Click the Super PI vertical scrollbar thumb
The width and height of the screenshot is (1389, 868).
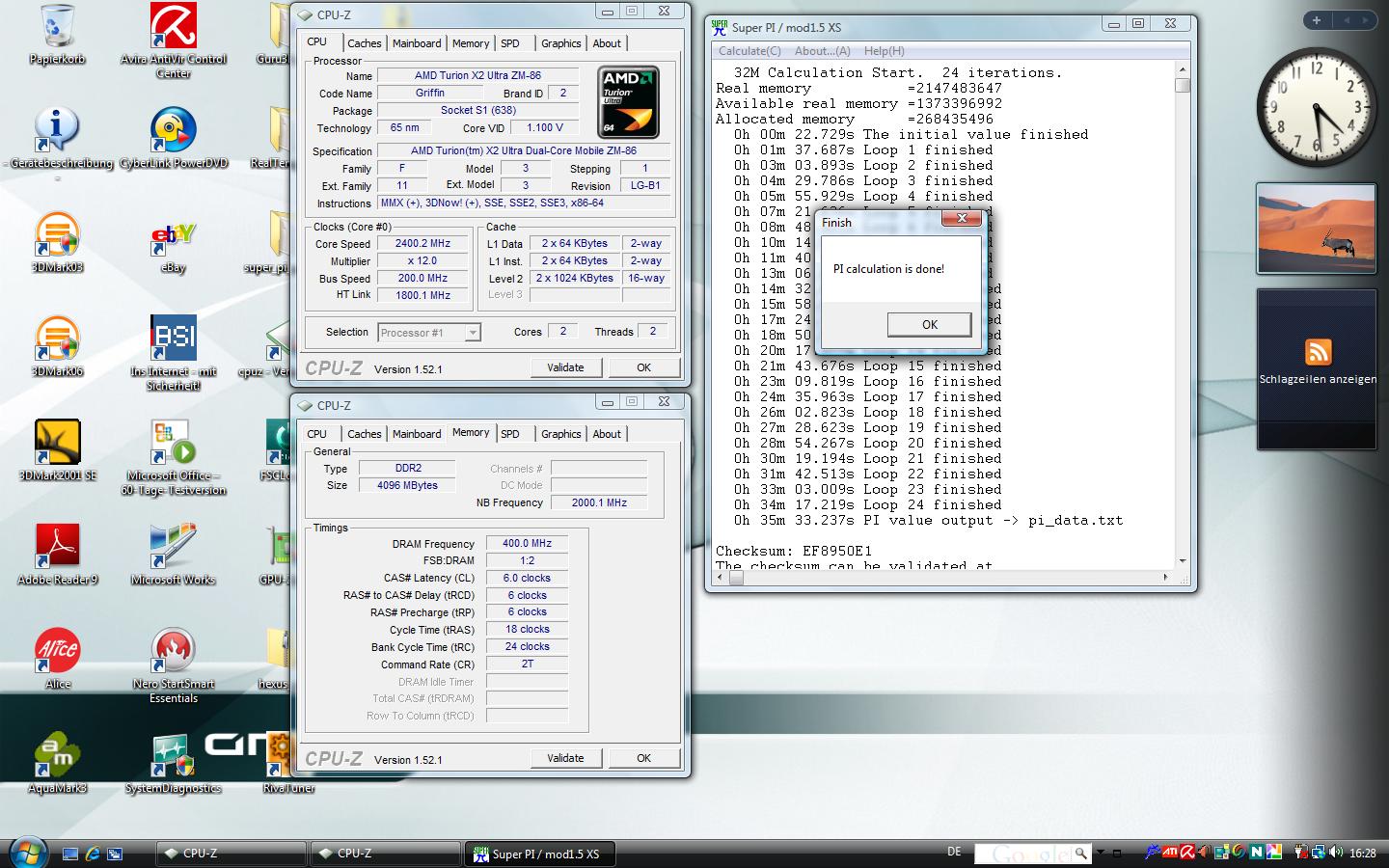(x=1183, y=85)
